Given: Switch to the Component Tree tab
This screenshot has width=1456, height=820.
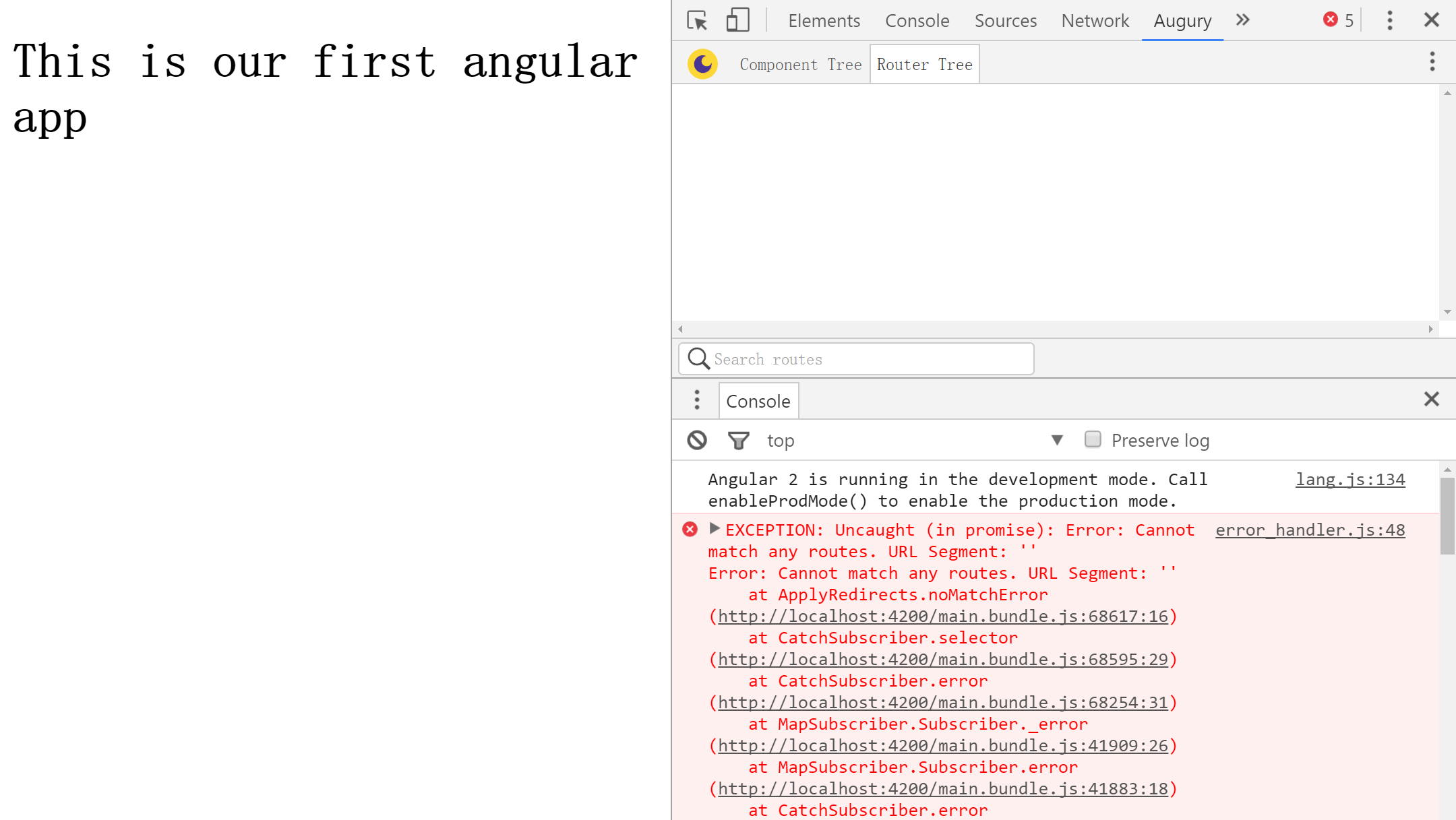Looking at the screenshot, I should click(800, 65).
